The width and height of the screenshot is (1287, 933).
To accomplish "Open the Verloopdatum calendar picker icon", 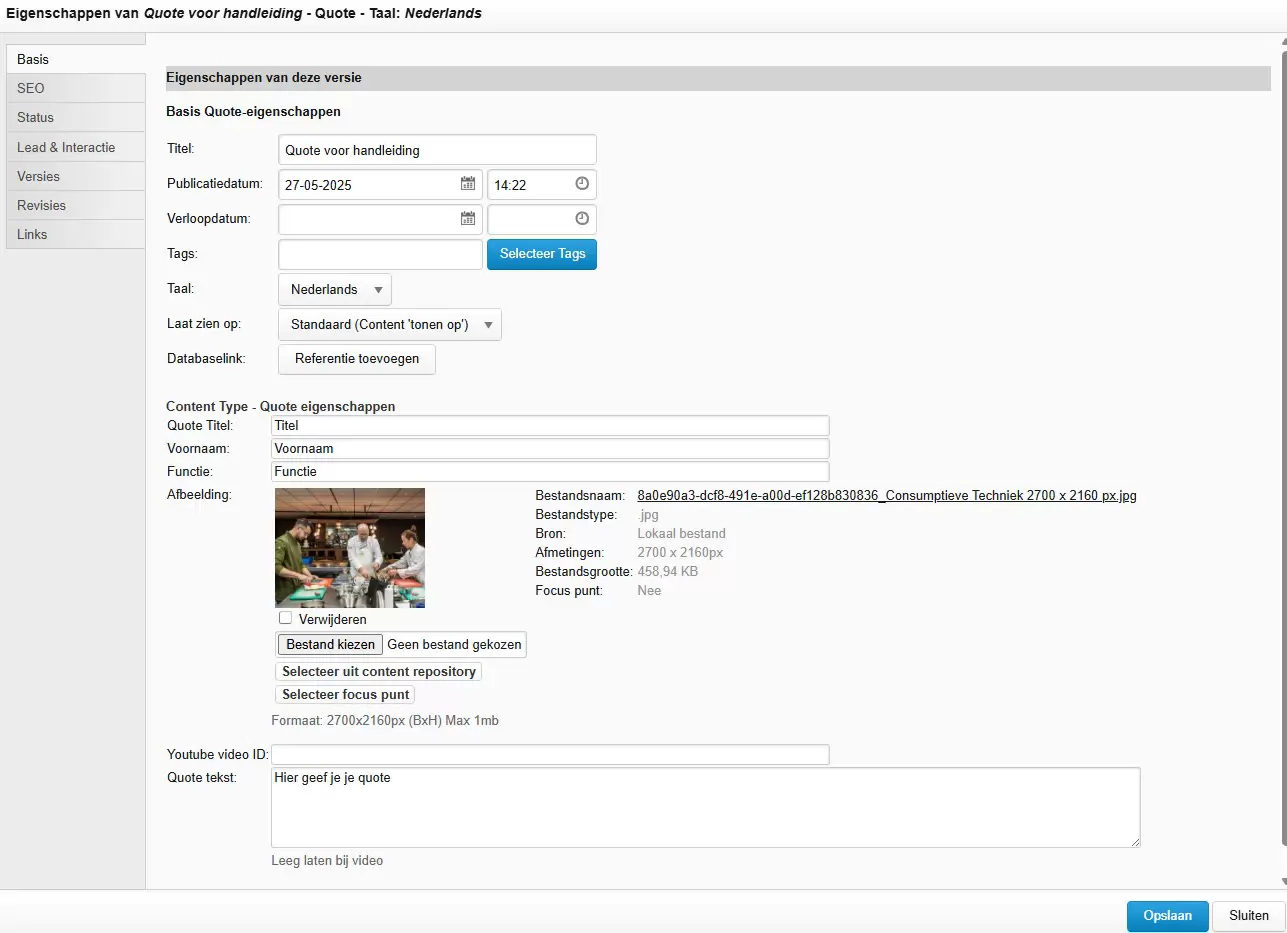I will [468, 218].
